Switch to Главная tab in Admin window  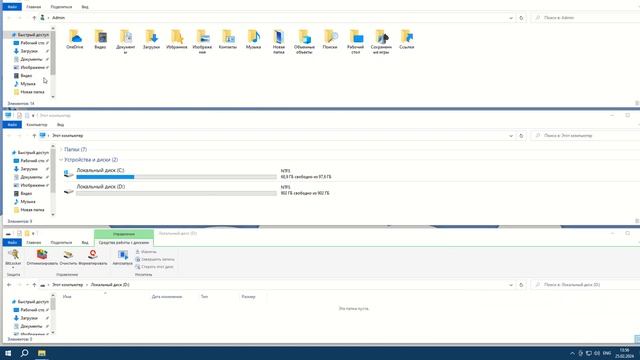pyautogui.click(x=33, y=7)
